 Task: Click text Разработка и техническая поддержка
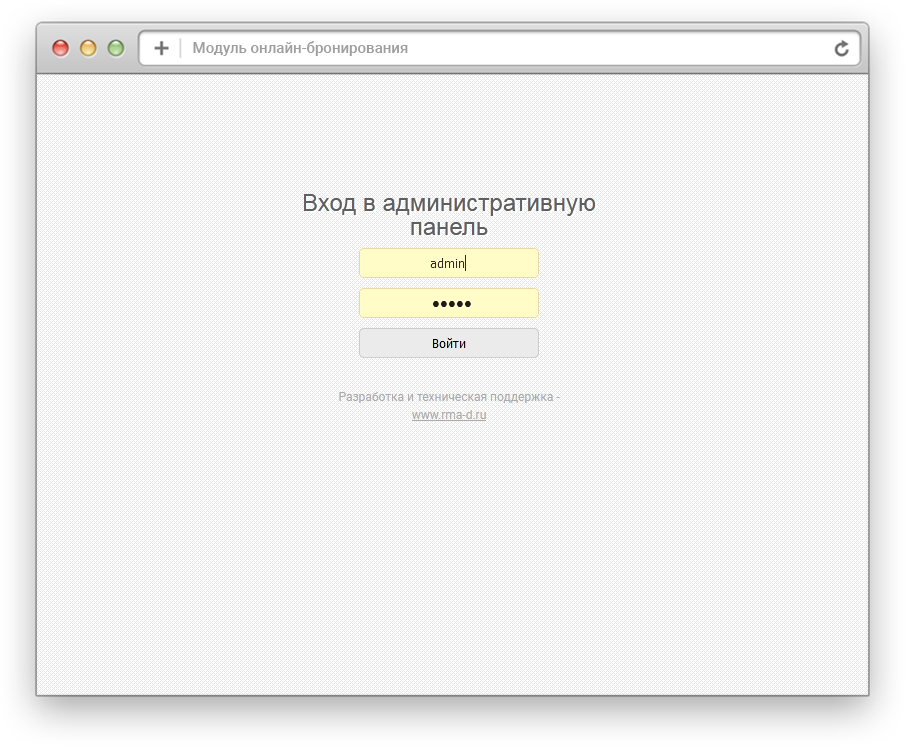pyautogui.click(x=446, y=397)
